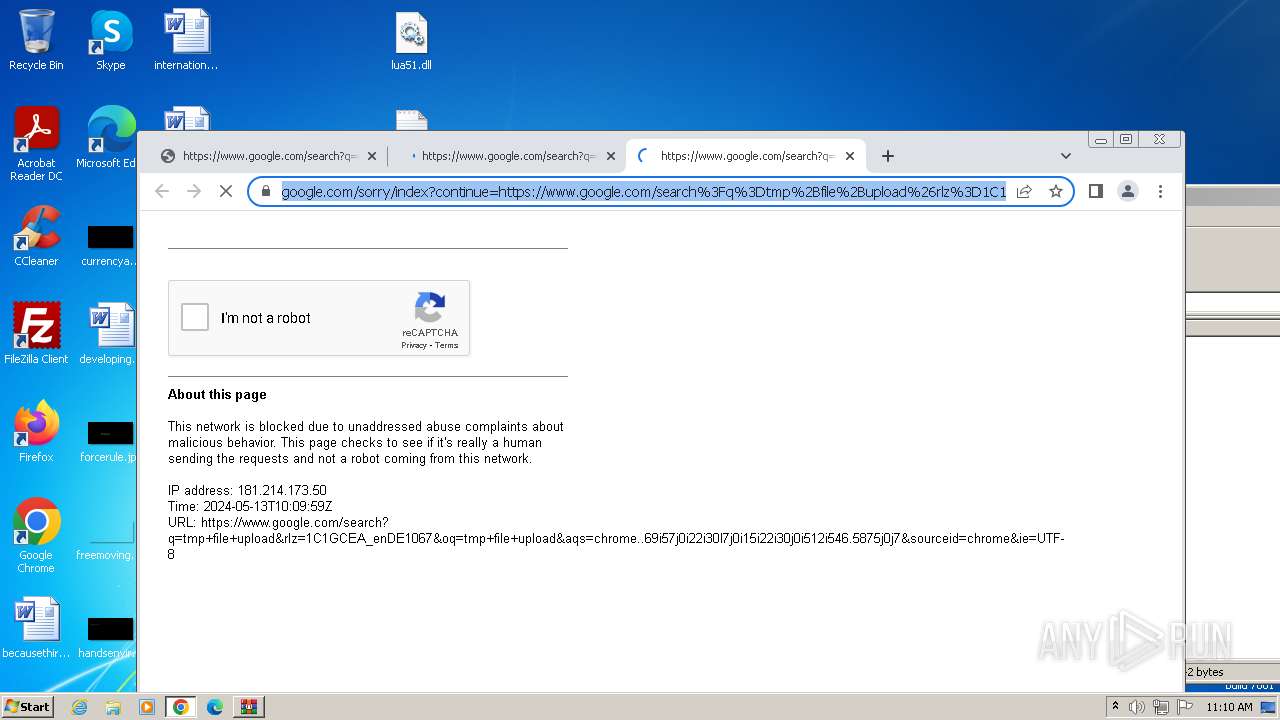Open the internation... Word document

(x=186, y=40)
